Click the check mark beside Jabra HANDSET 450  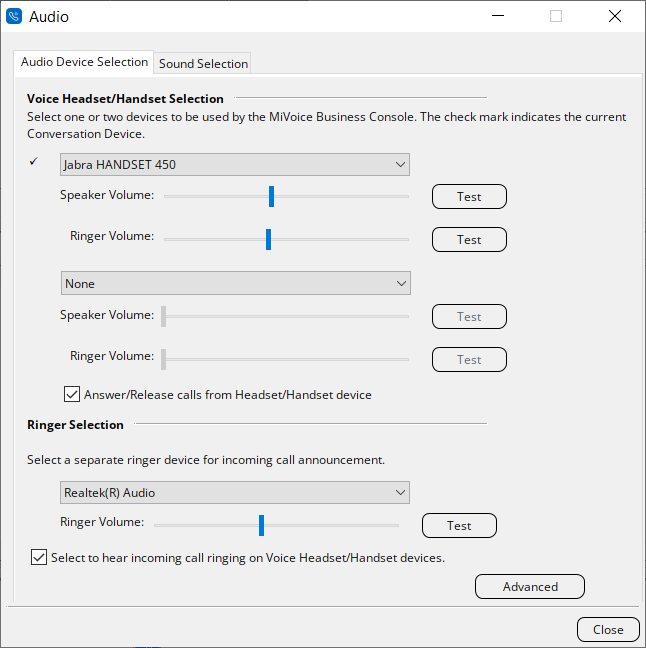point(34,162)
